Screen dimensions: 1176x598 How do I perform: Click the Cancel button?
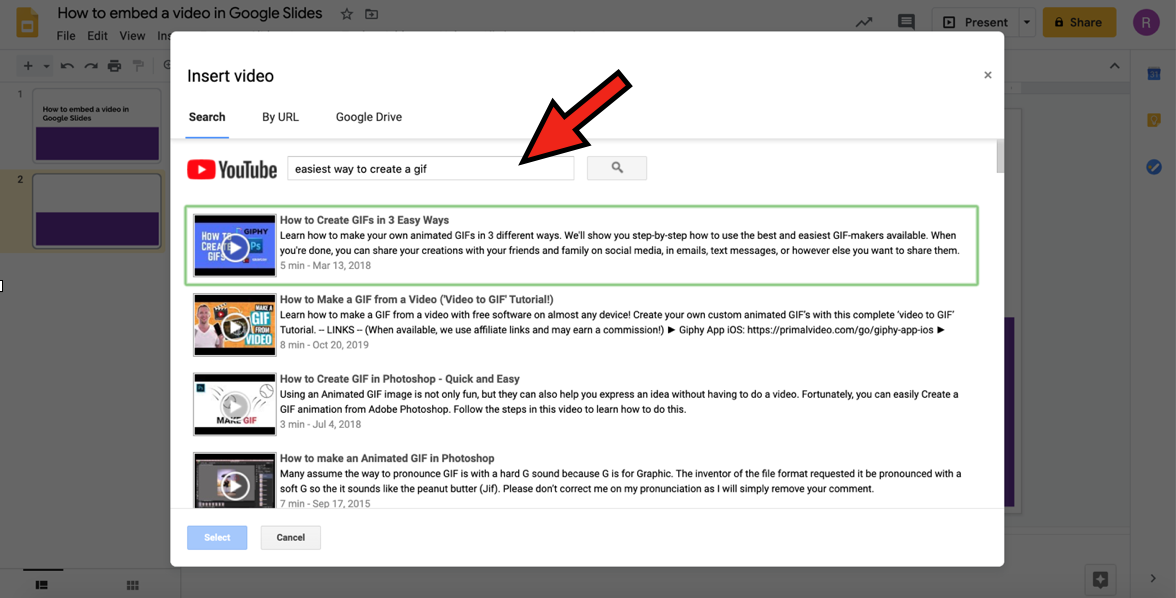coord(290,537)
